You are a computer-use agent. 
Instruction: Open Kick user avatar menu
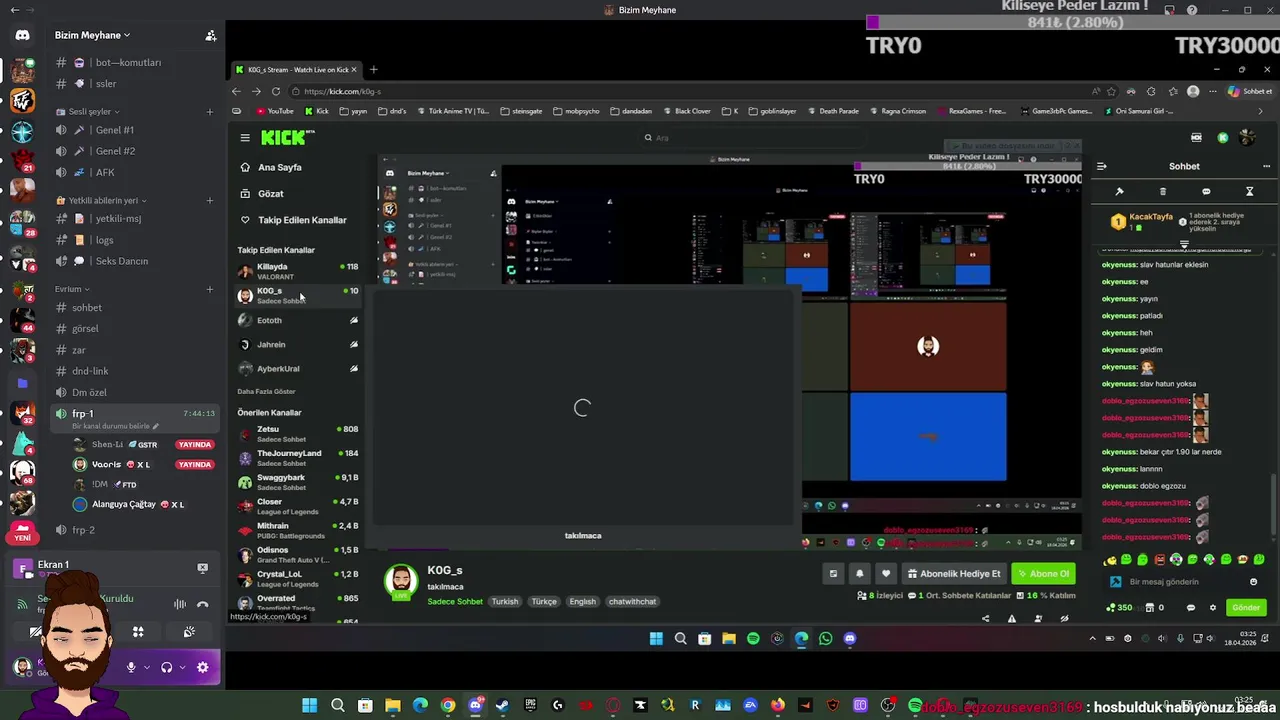tap(1246, 138)
